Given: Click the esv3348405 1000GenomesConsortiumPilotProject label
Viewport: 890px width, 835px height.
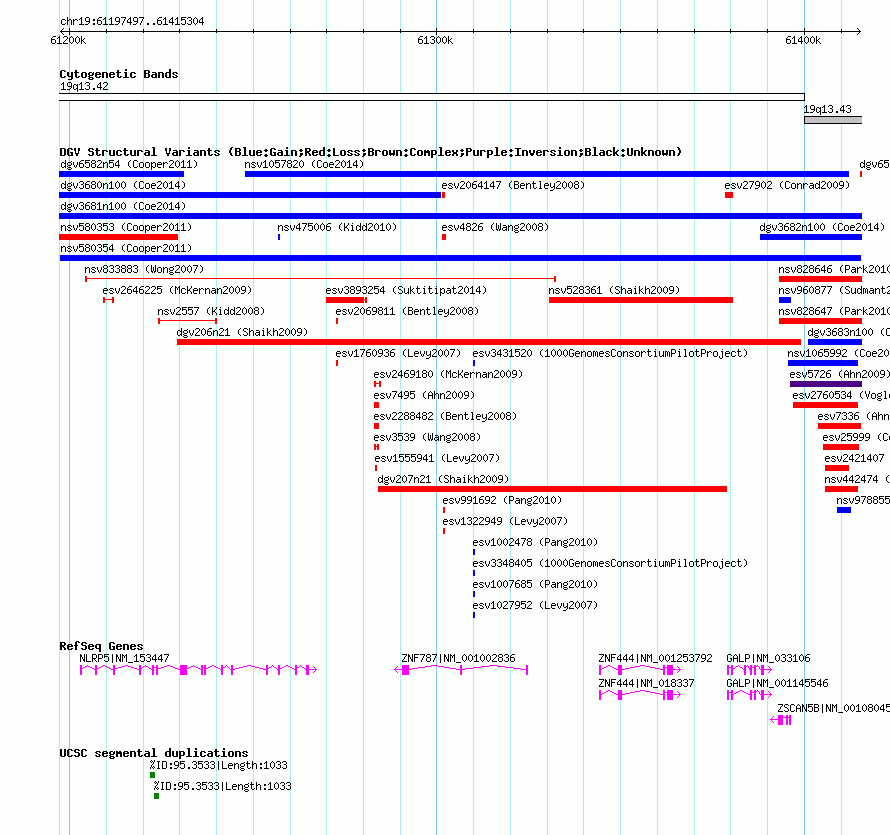Looking at the screenshot, I should coord(610,564).
